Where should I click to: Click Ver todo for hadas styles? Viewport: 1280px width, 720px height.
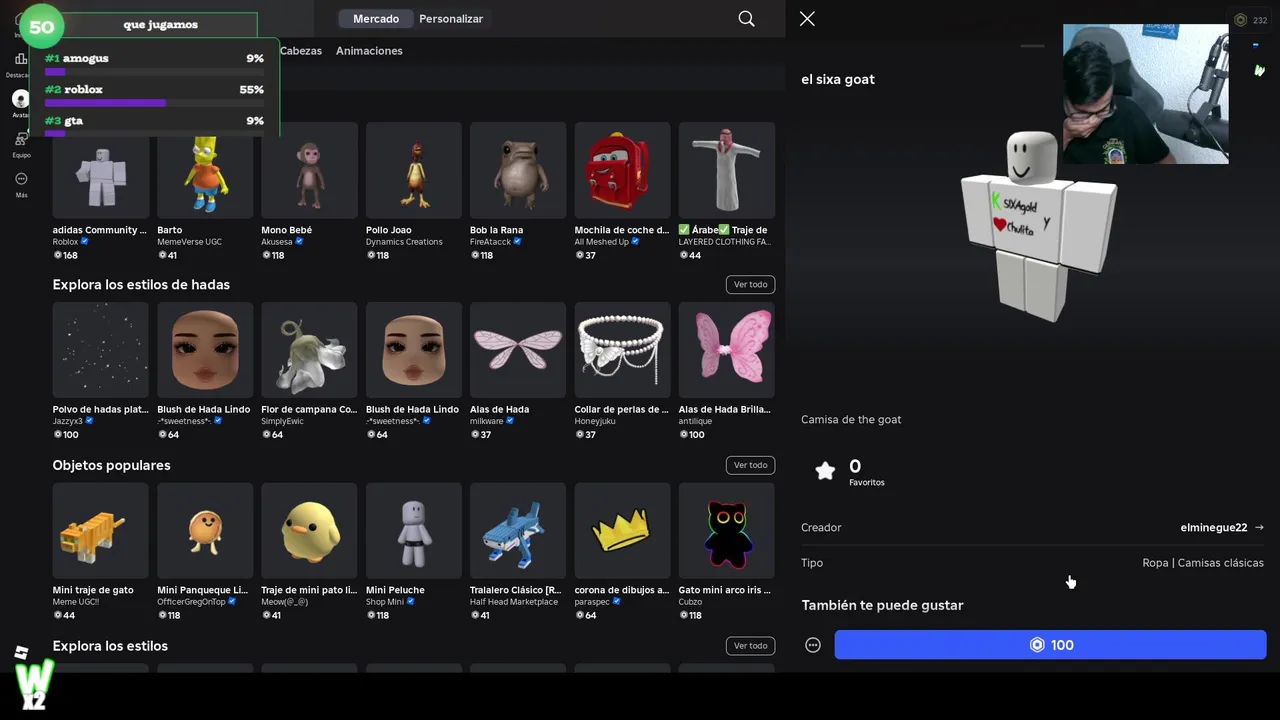click(x=750, y=285)
